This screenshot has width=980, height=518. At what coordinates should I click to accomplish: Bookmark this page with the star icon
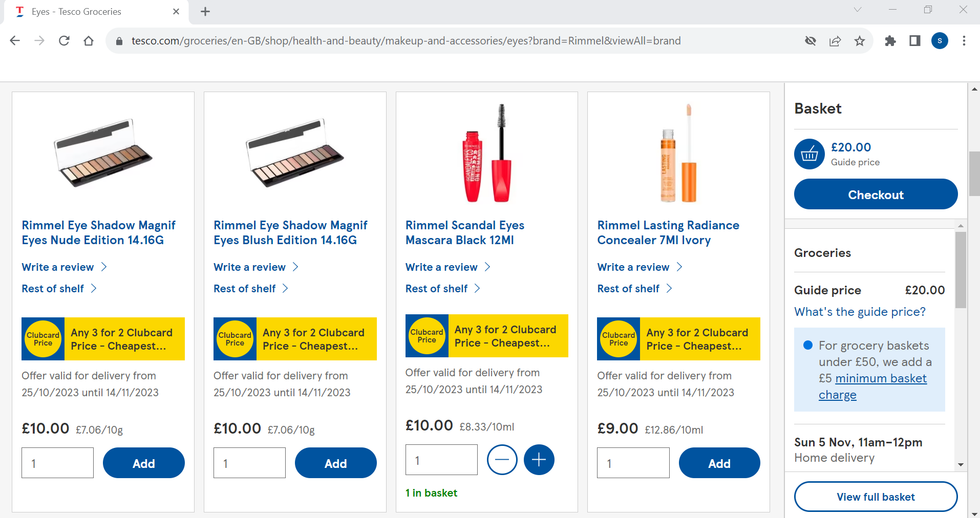(859, 41)
